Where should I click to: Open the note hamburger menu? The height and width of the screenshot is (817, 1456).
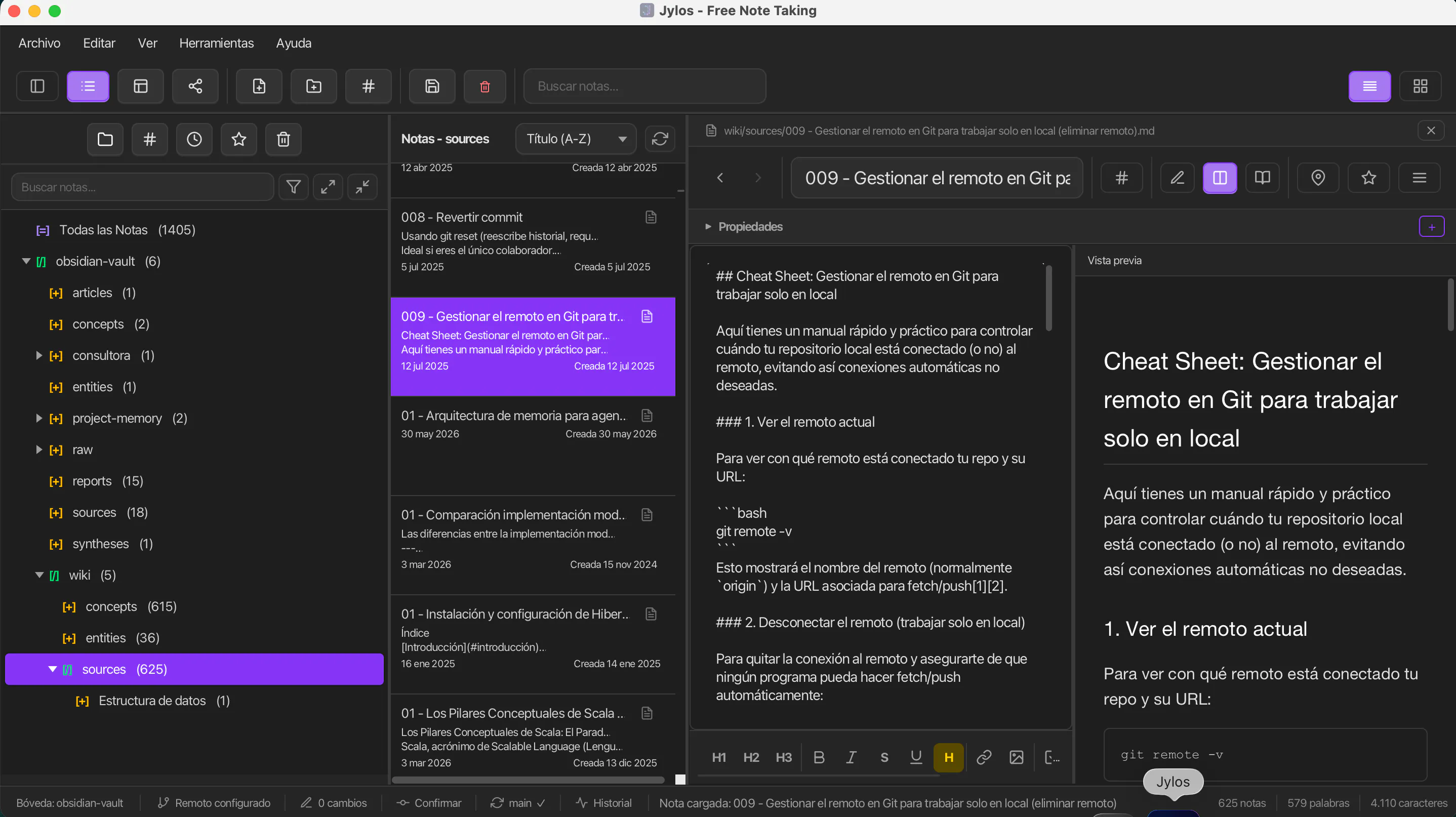[1419, 178]
